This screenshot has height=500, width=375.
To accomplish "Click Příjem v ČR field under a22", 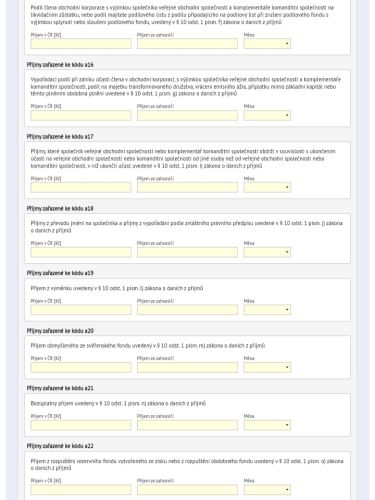I will click(81, 490).
